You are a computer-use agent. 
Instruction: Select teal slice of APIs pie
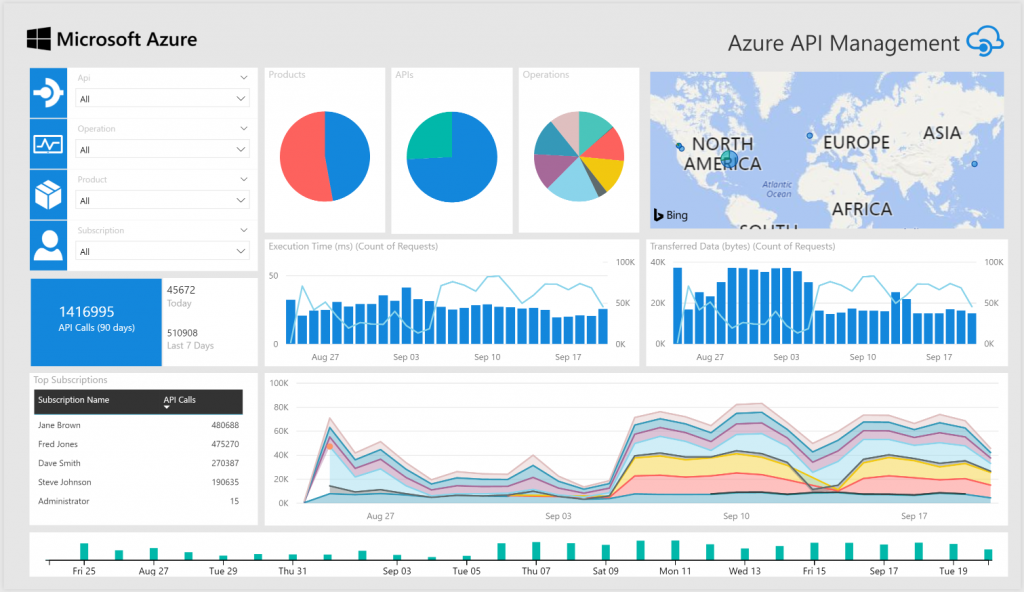click(x=432, y=139)
